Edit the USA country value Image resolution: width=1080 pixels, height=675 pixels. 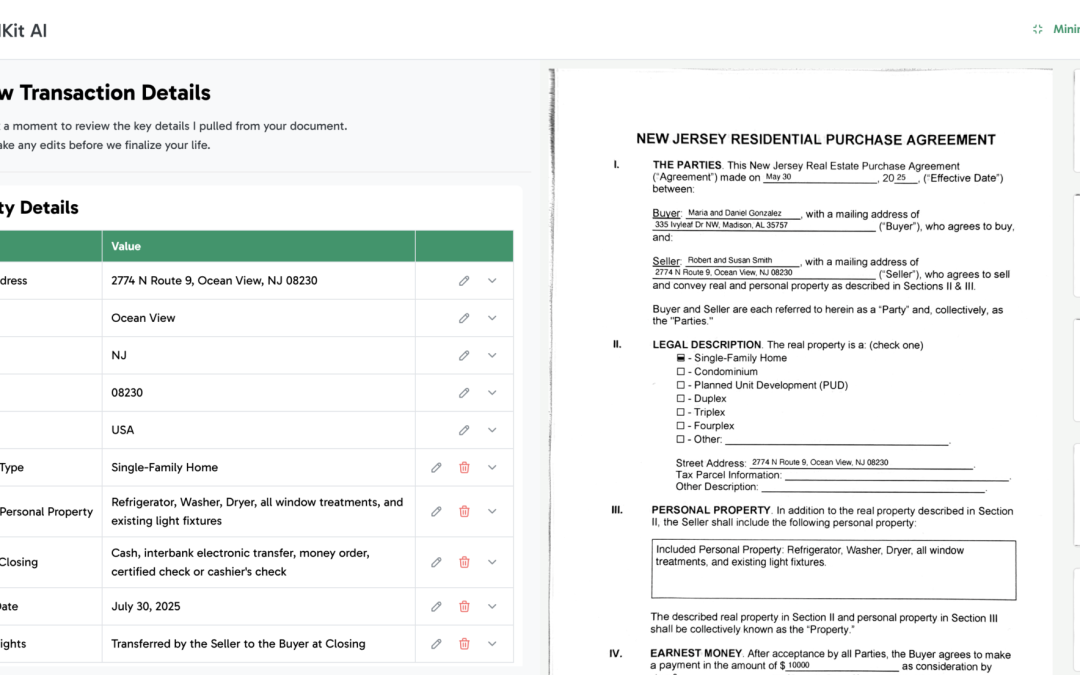pos(464,430)
